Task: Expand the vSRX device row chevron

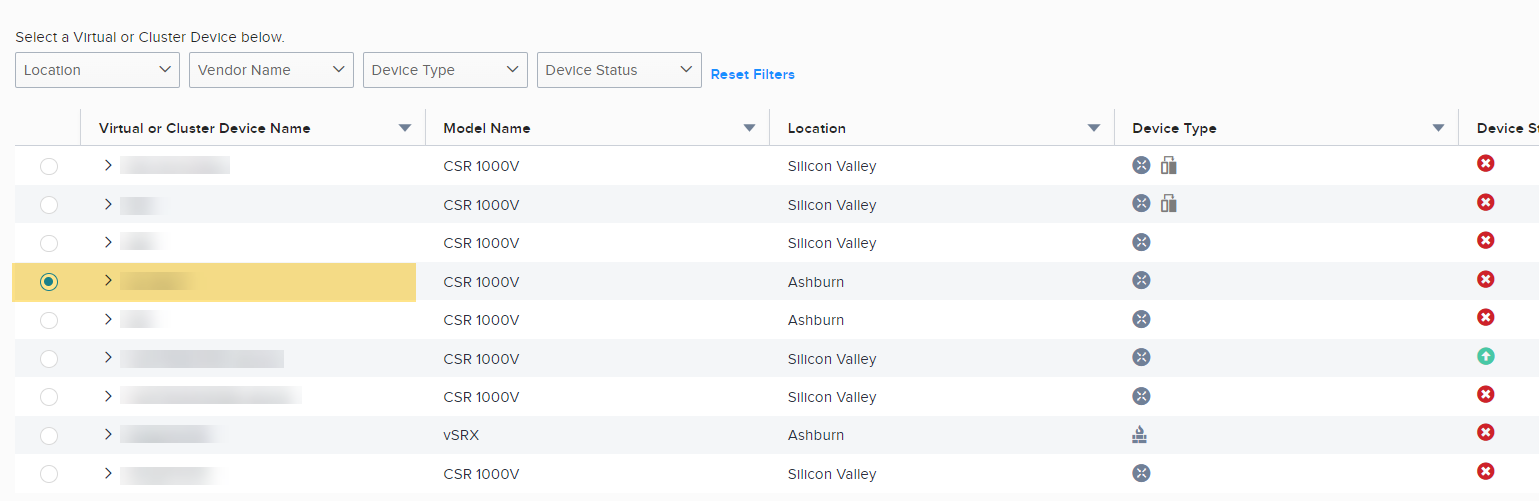Action: (x=108, y=434)
